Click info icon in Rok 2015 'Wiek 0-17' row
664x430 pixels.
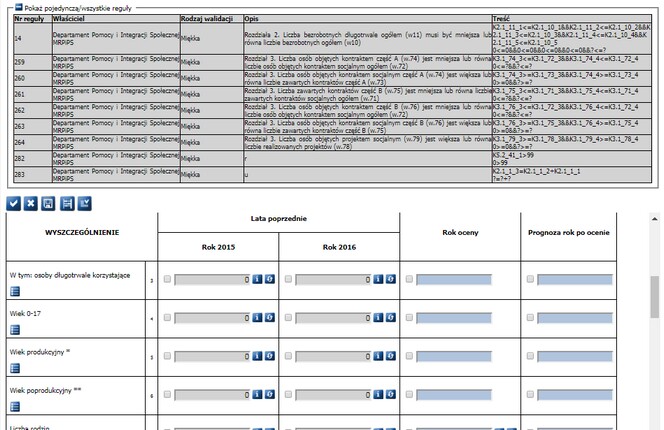(256, 318)
